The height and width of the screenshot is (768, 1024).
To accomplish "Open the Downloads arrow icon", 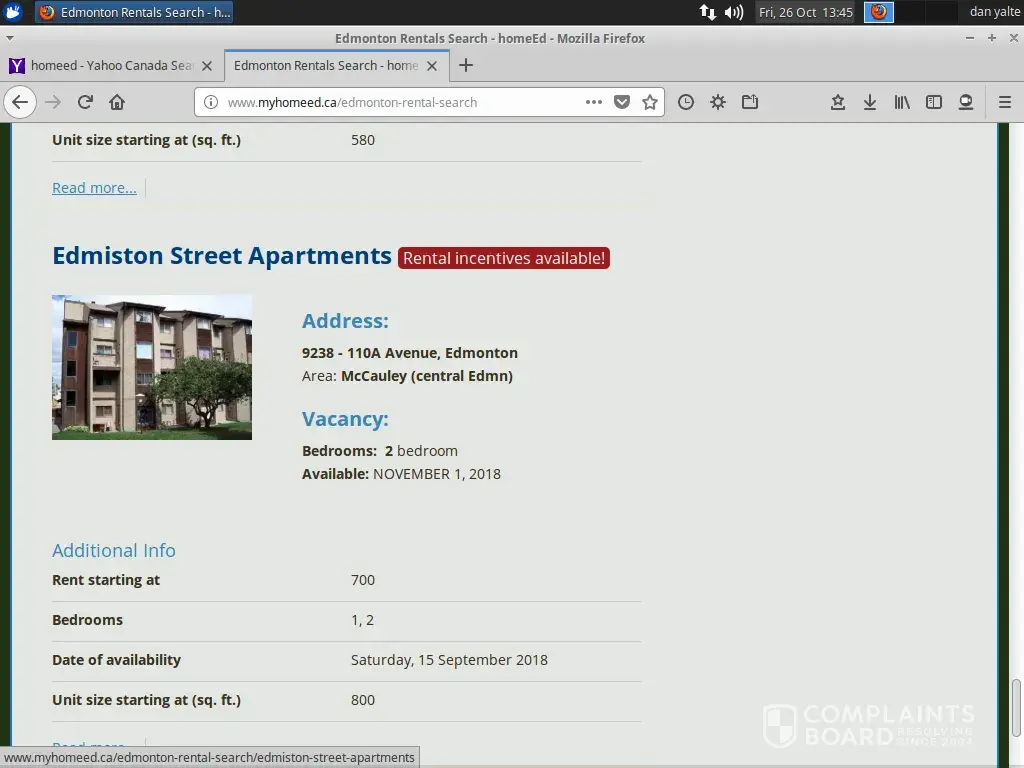I will tap(870, 102).
